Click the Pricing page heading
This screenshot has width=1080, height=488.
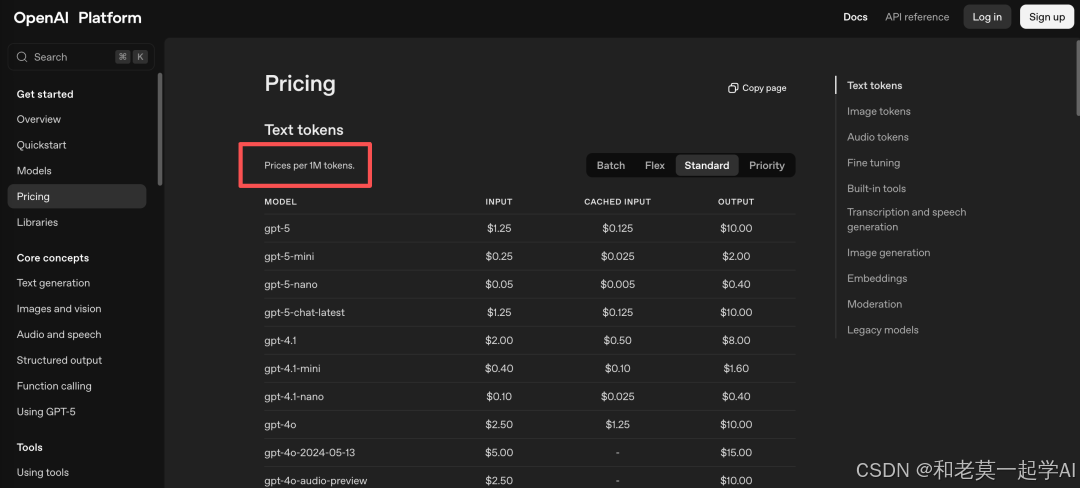[x=300, y=84]
